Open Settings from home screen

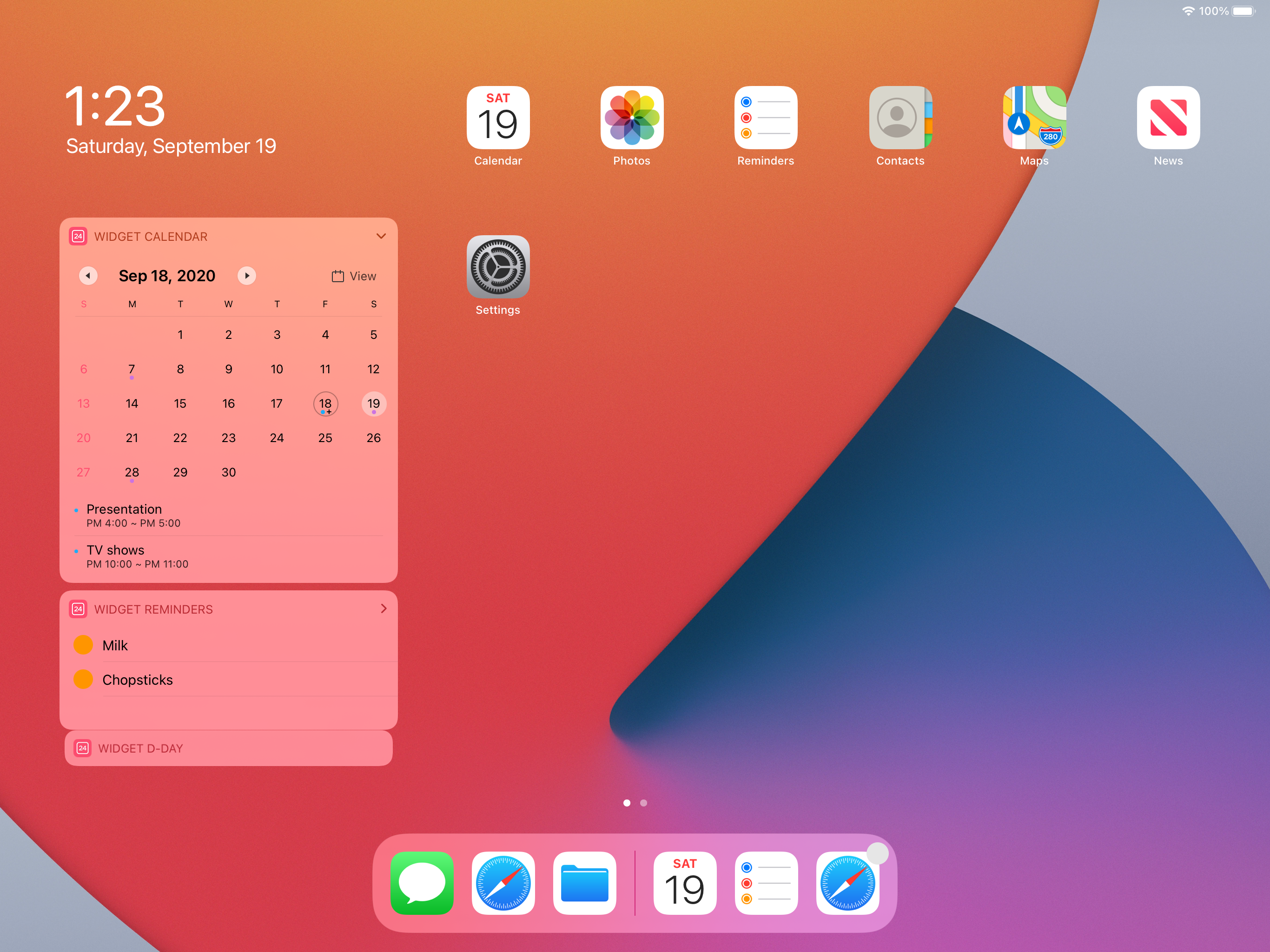(498, 267)
